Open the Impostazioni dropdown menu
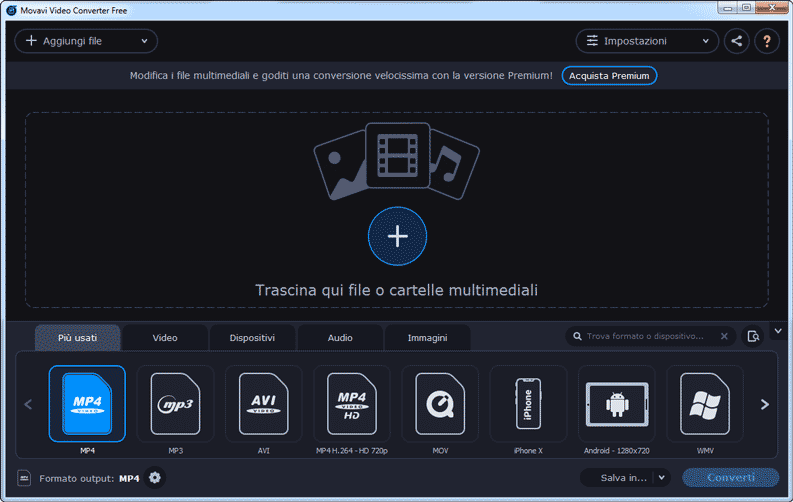Screen dimensions: 793x502 pyautogui.click(x=647, y=41)
